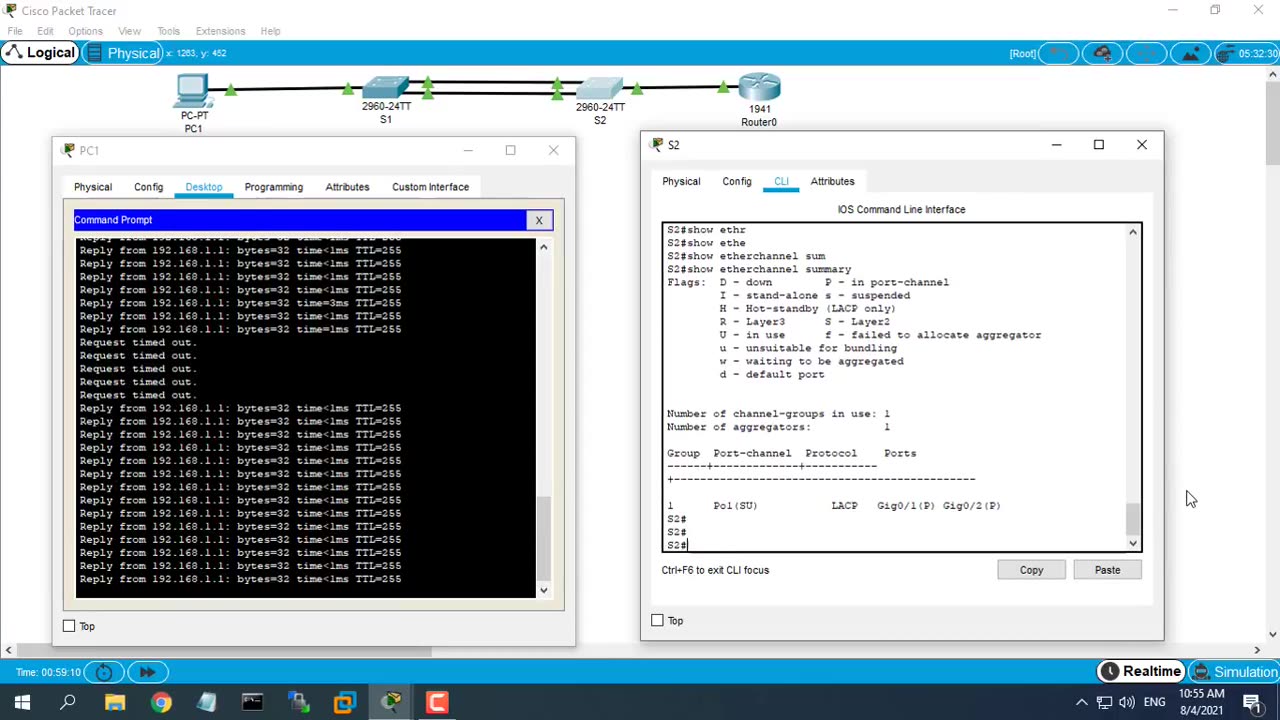
Task: Click Paste button in S2 CLI
Action: (x=1107, y=570)
